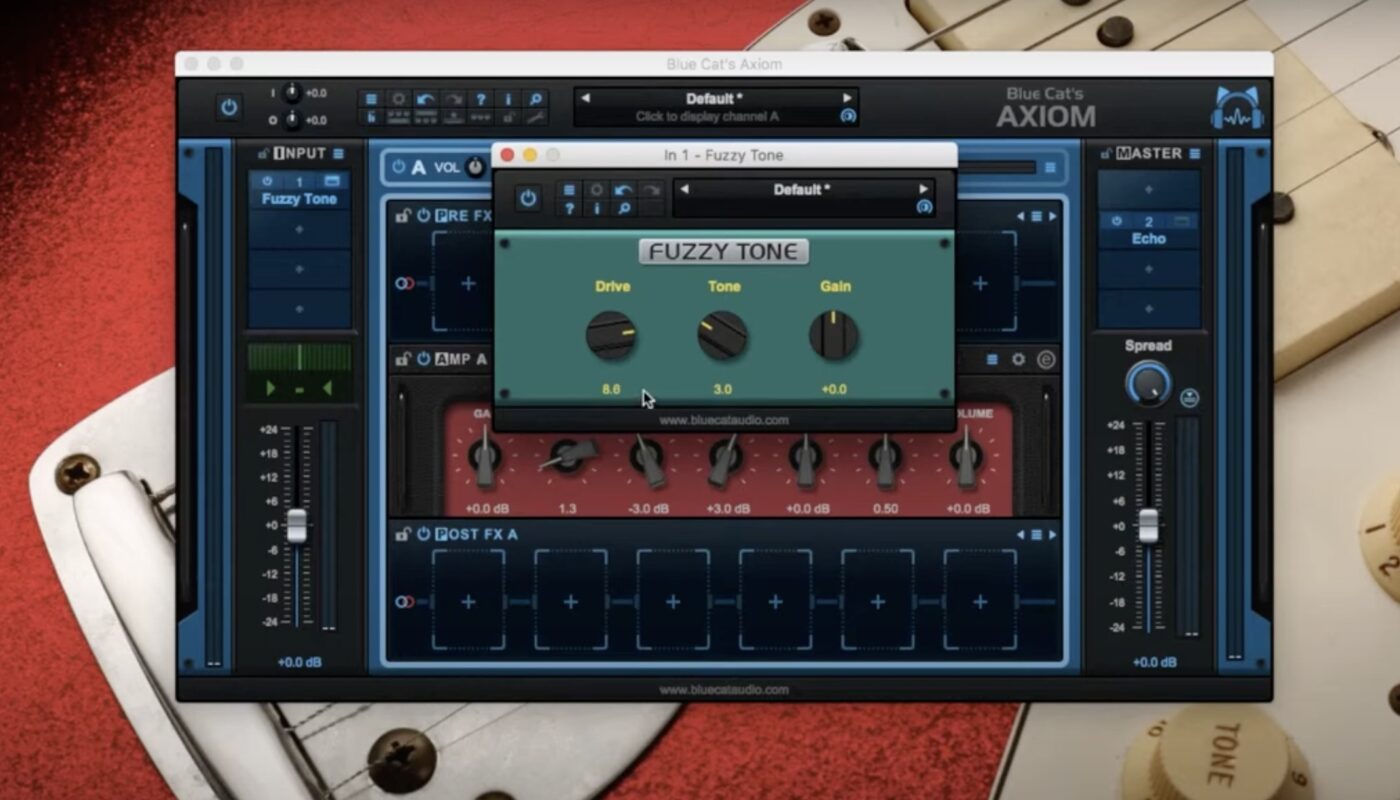This screenshot has height=800, width=1400.
Task: Click the Post FX A routing circles icon
Action: (x=404, y=601)
